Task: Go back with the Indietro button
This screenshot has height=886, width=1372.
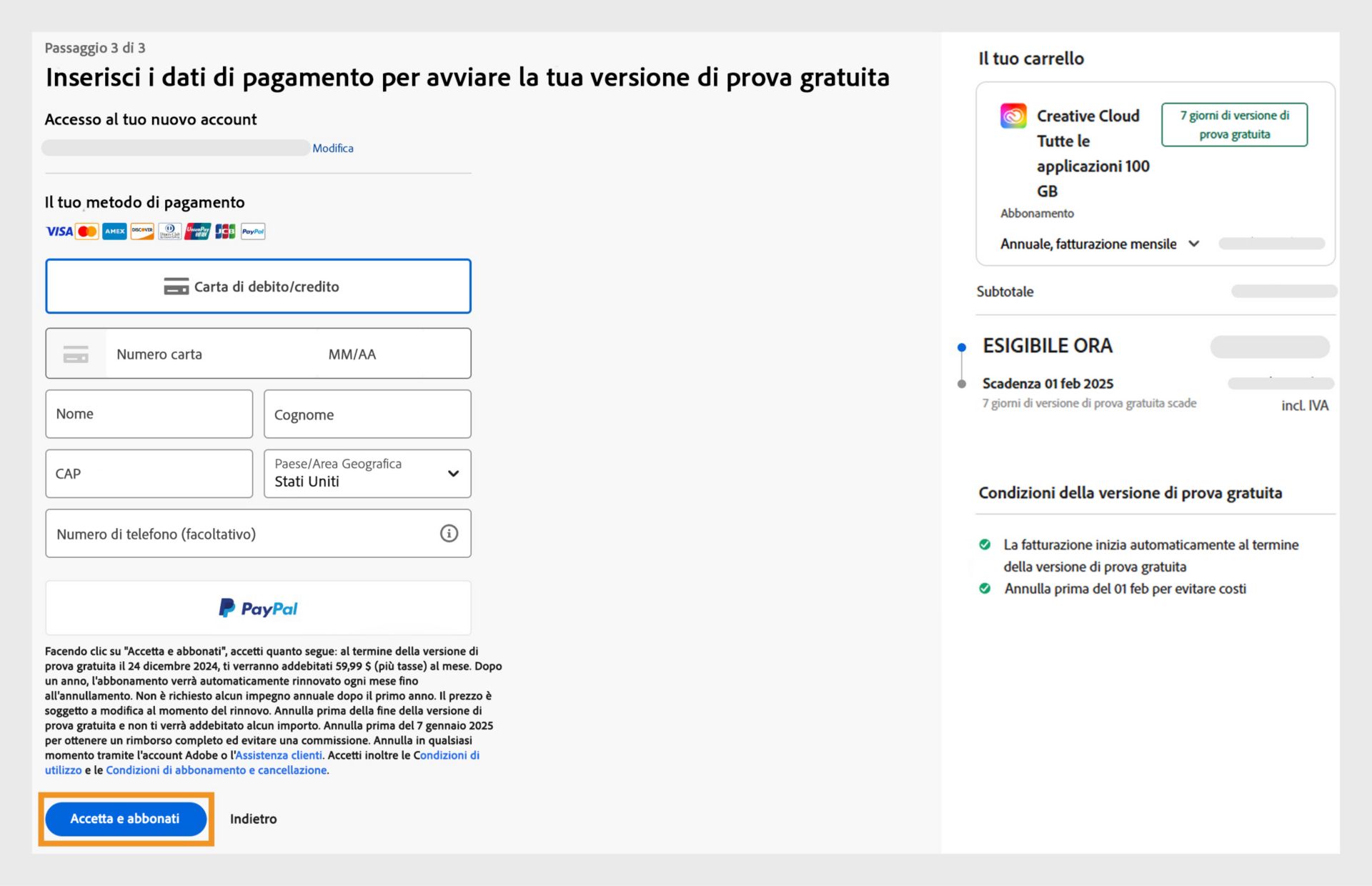Action: point(253,819)
